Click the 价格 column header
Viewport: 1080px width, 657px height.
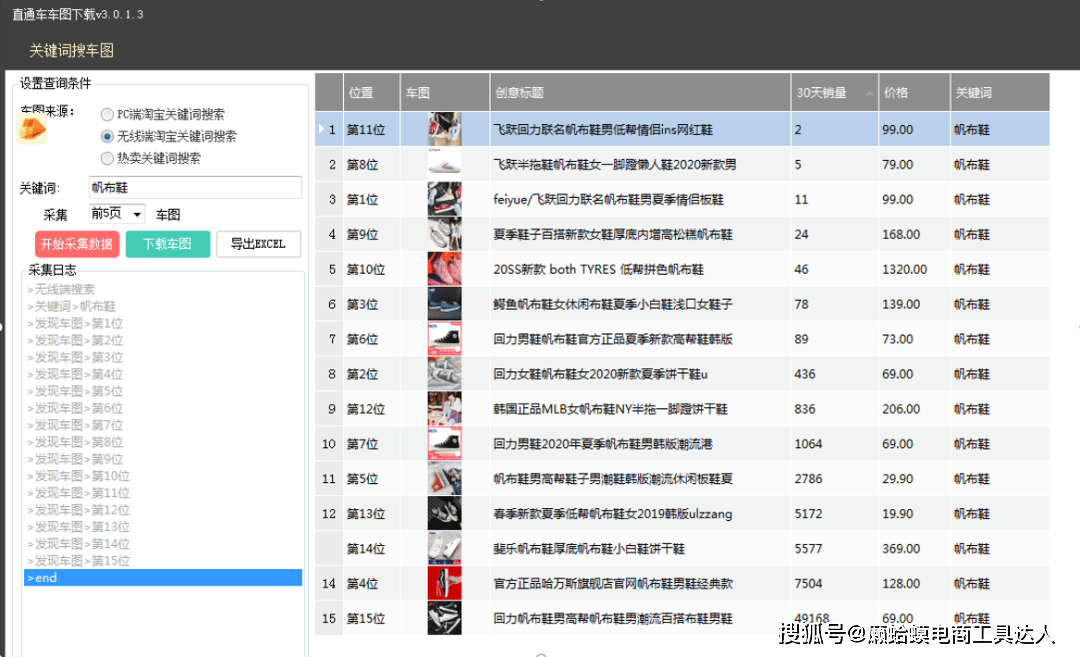coord(914,92)
